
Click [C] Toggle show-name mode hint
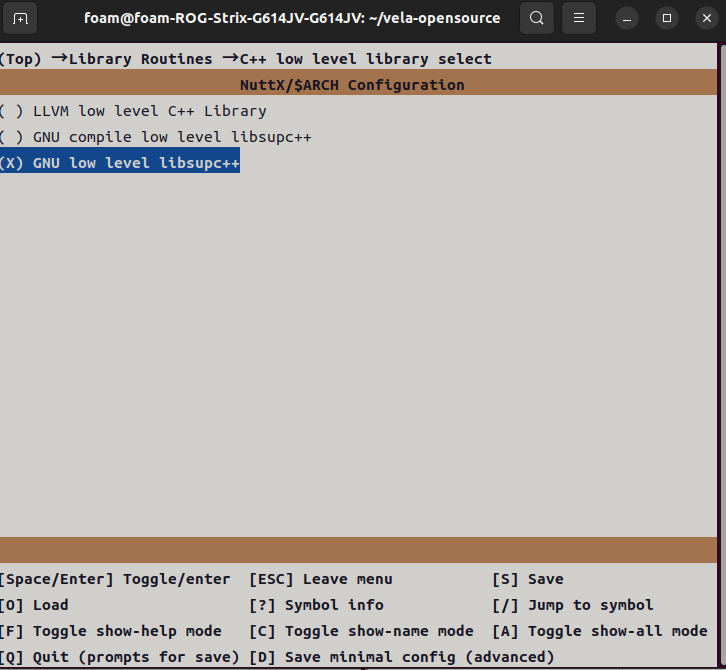point(361,631)
